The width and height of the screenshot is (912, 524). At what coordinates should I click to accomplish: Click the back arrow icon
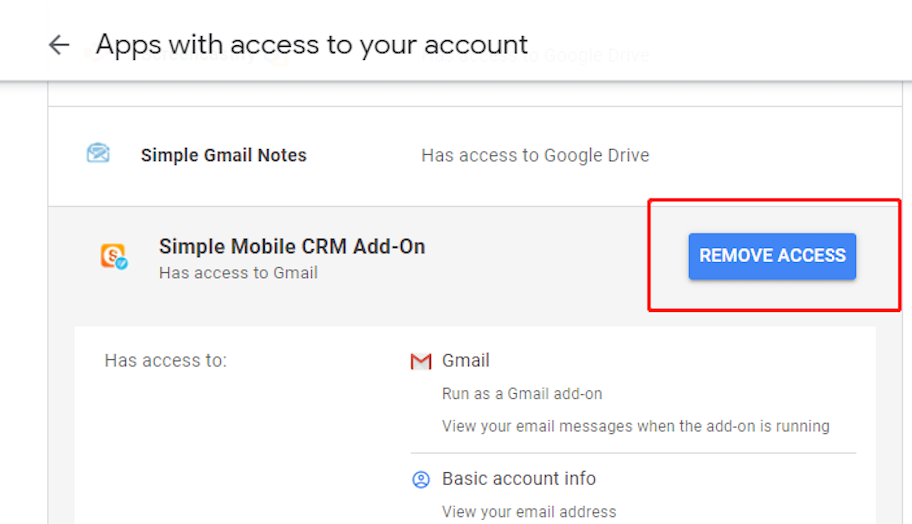click(59, 45)
